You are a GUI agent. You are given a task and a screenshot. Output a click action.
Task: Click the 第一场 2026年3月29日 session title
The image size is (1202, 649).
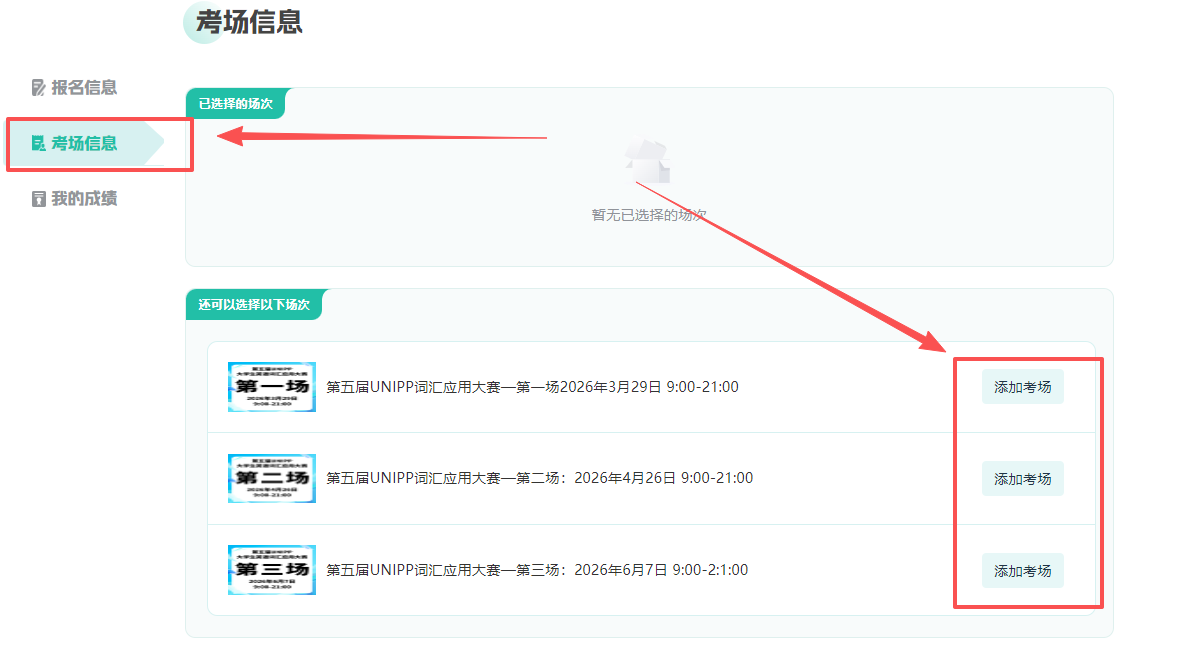point(532,387)
